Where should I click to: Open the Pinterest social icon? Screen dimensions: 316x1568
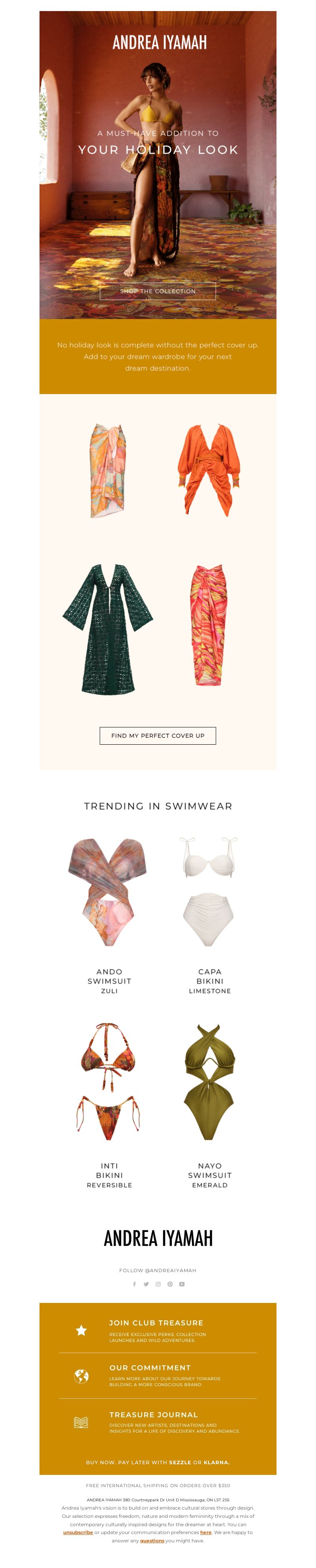tap(169, 1284)
